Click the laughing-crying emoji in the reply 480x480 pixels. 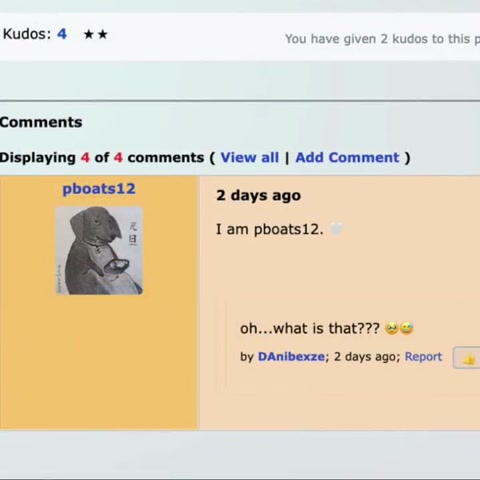tap(407, 328)
